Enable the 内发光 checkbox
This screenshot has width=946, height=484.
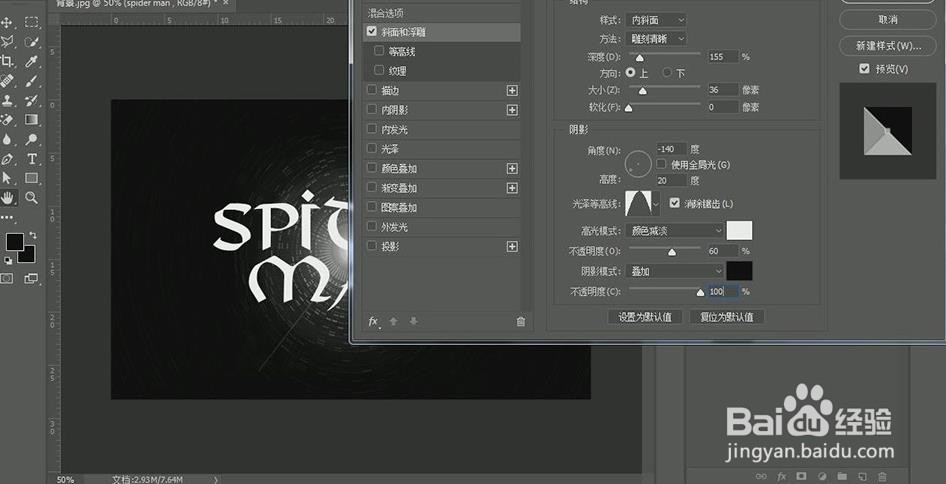(372, 129)
